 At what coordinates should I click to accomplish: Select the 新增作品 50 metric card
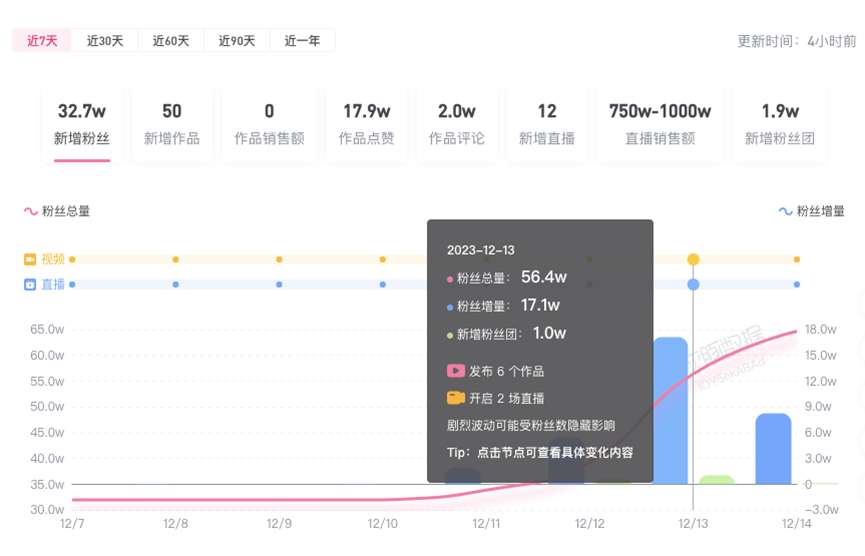pyautogui.click(x=172, y=124)
